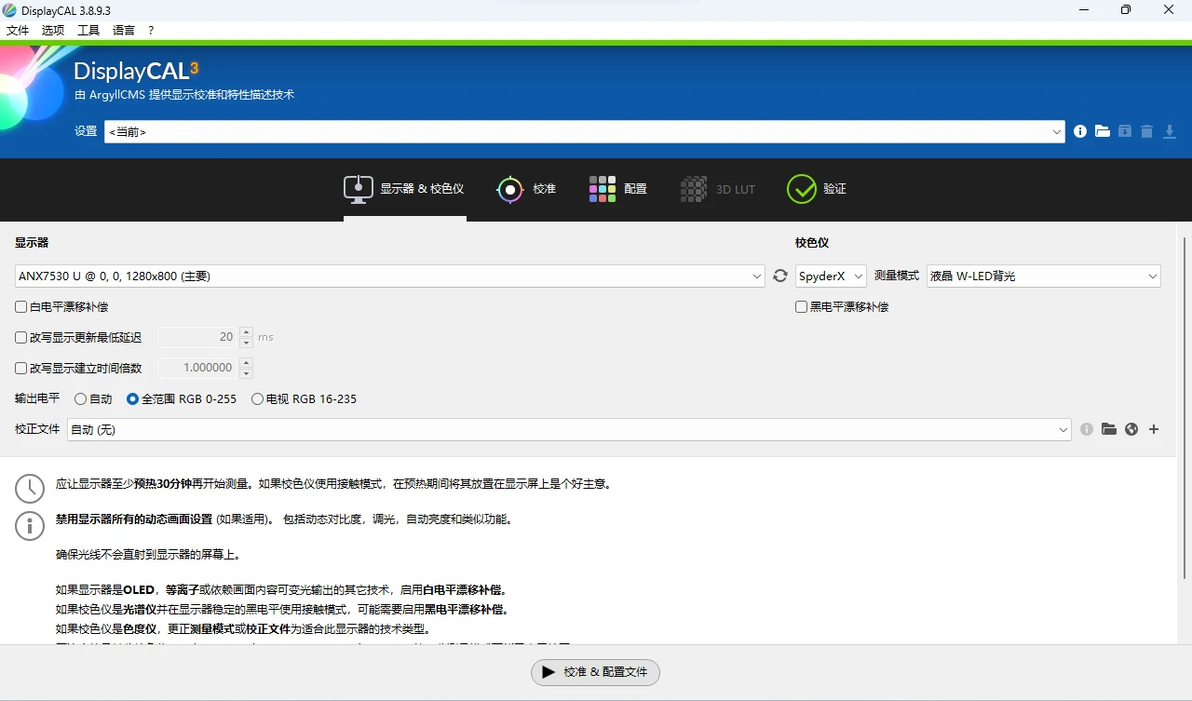The height and width of the screenshot is (701, 1192).
Task: Enable 黑电平漂移补偿 checkbox
Action: (x=801, y=307)
